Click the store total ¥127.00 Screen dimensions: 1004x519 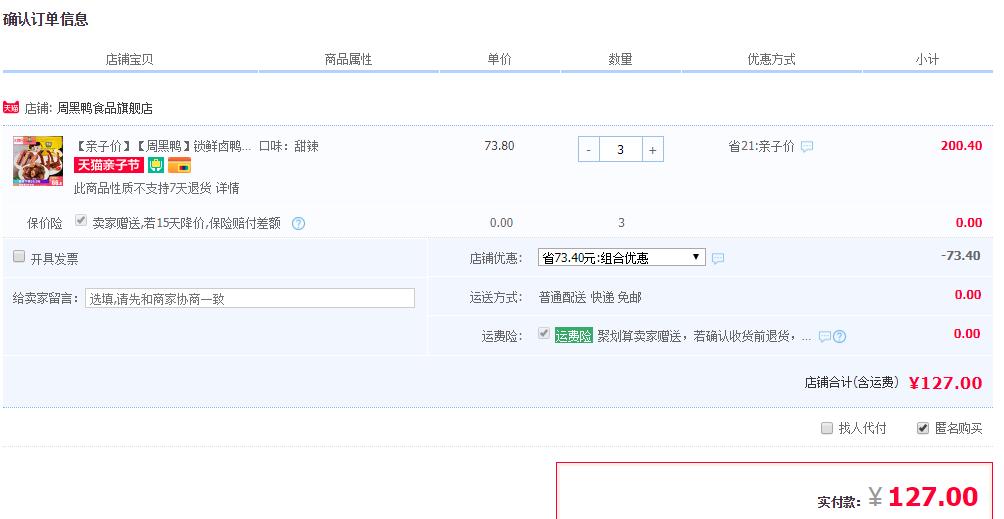[945, 383]
